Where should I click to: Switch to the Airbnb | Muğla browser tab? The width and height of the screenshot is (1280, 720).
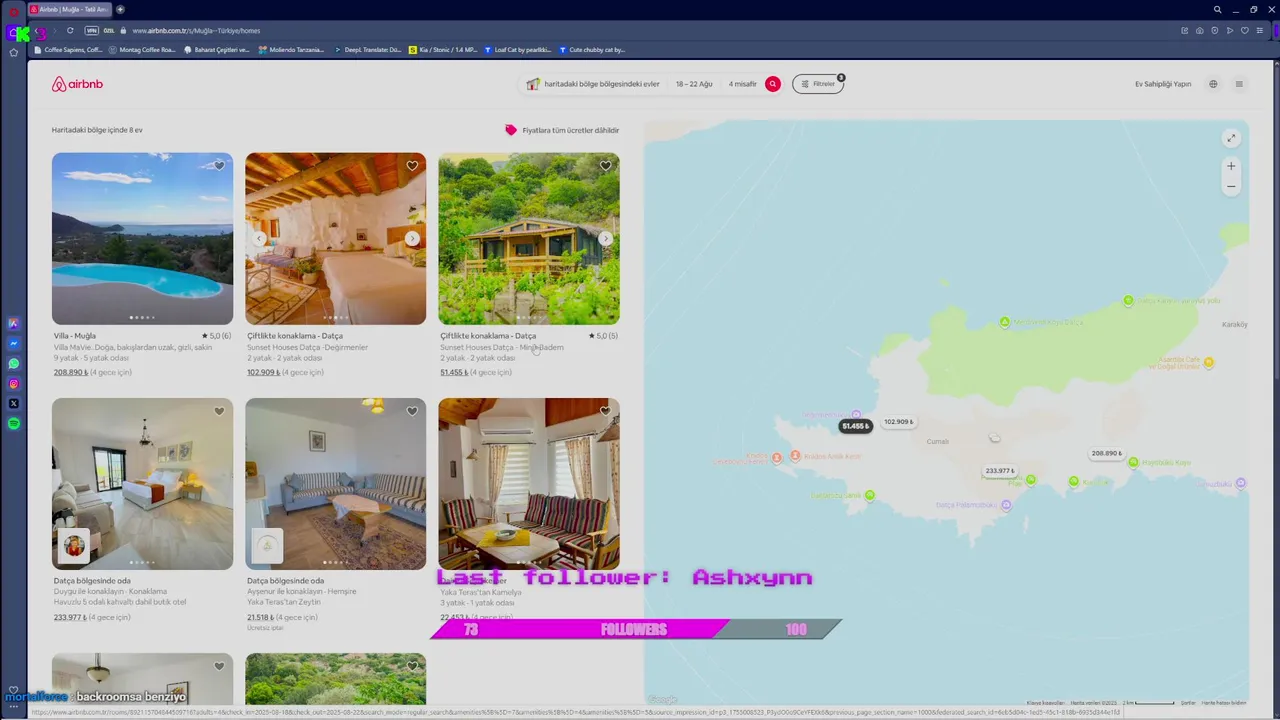point(69,9)
